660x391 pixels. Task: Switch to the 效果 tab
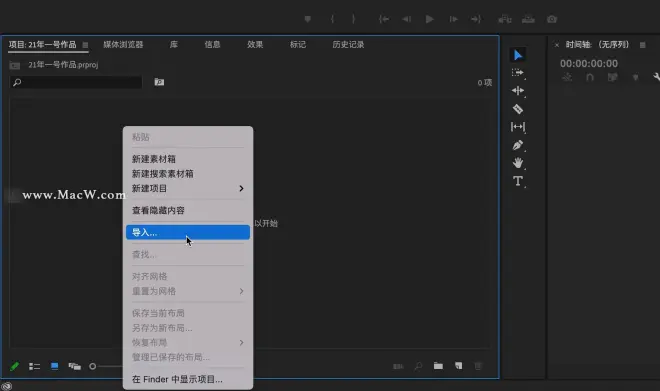tap(255, 45)
